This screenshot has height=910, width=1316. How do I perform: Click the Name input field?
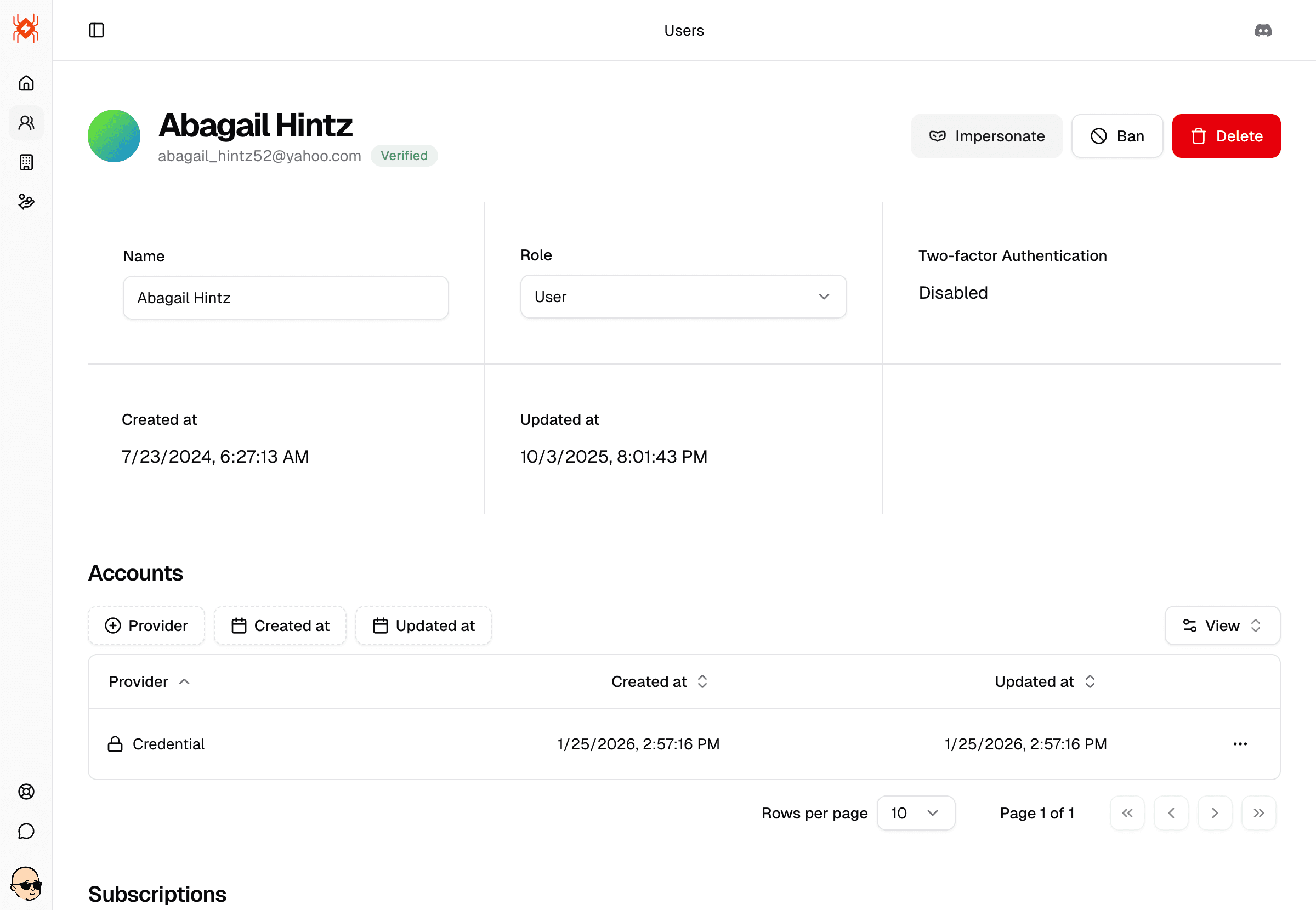pyautogui.click(x=286, y=298)
